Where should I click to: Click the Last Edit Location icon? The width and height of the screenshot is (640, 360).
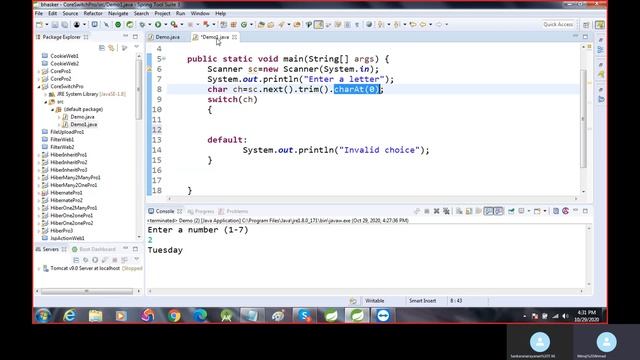413,24
